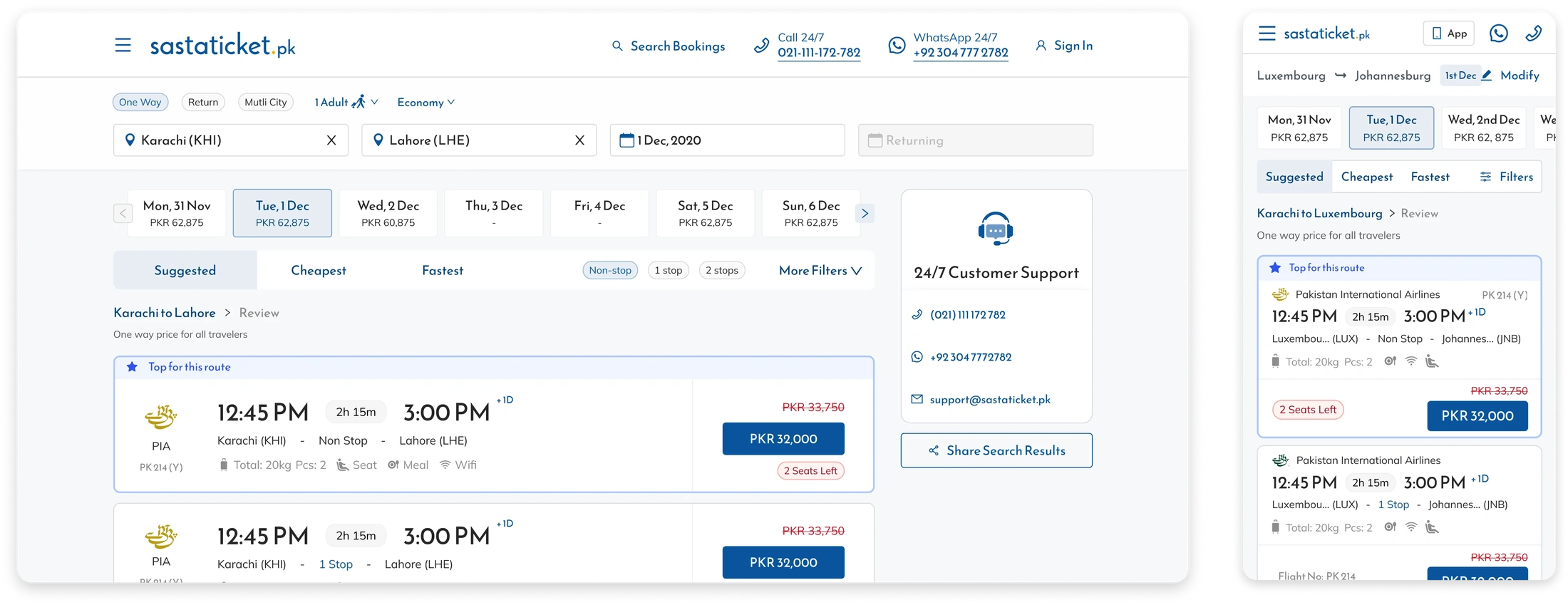Select the Mutli City trip type
The height and width of the screenshot is (605, 1568).
(x=266, y=102)
